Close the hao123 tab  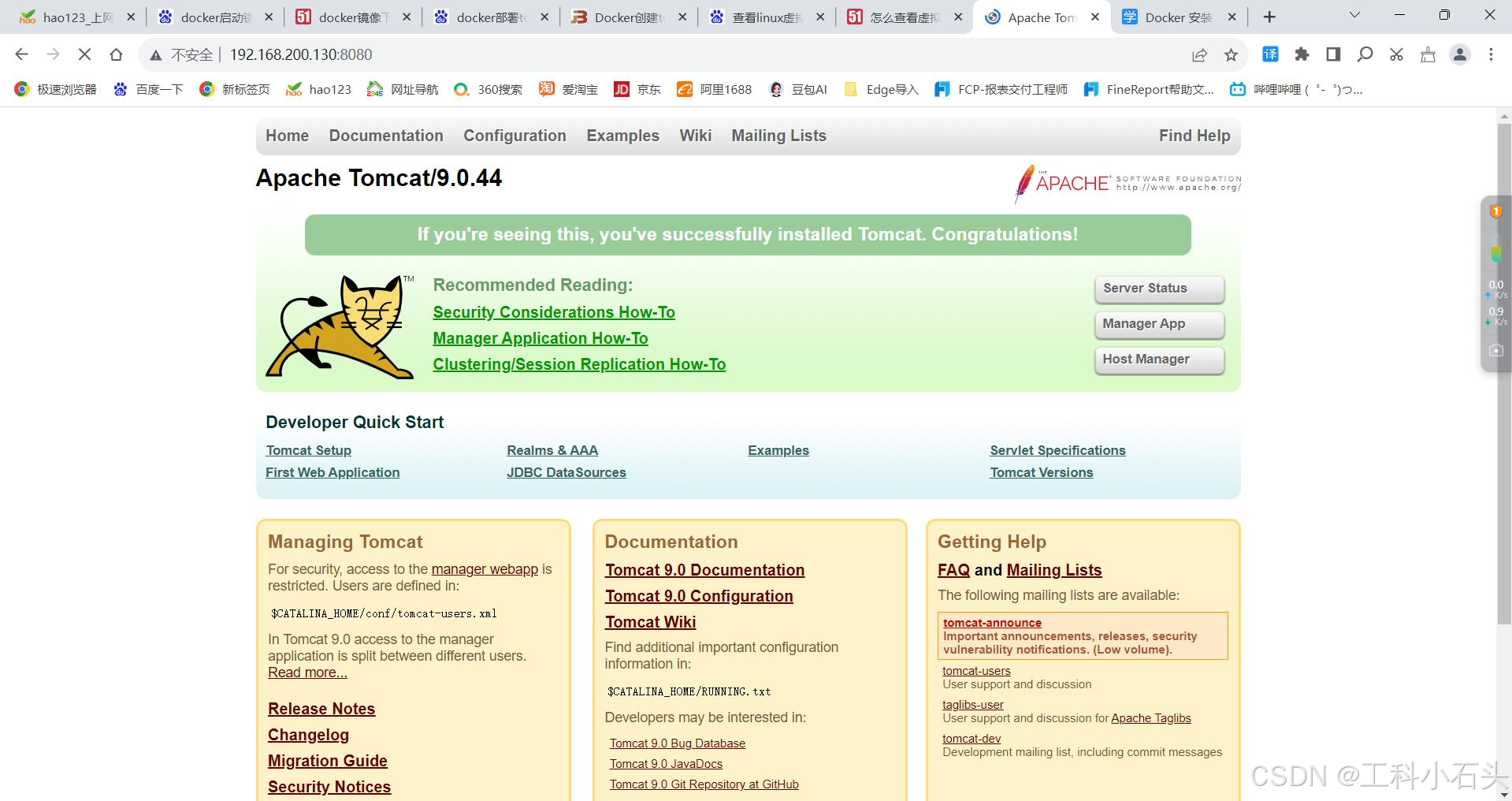(x=131, y=17)
